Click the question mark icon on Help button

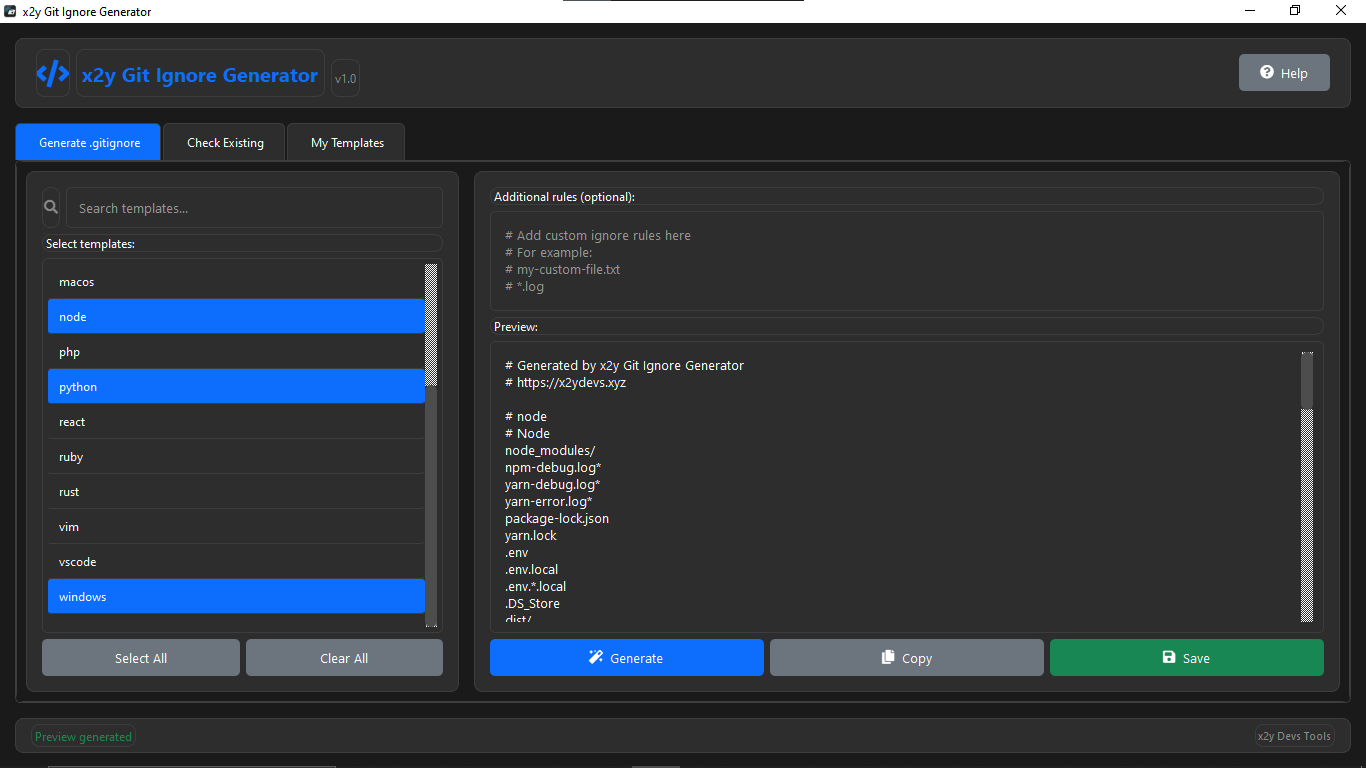(x=1266, y=72)
